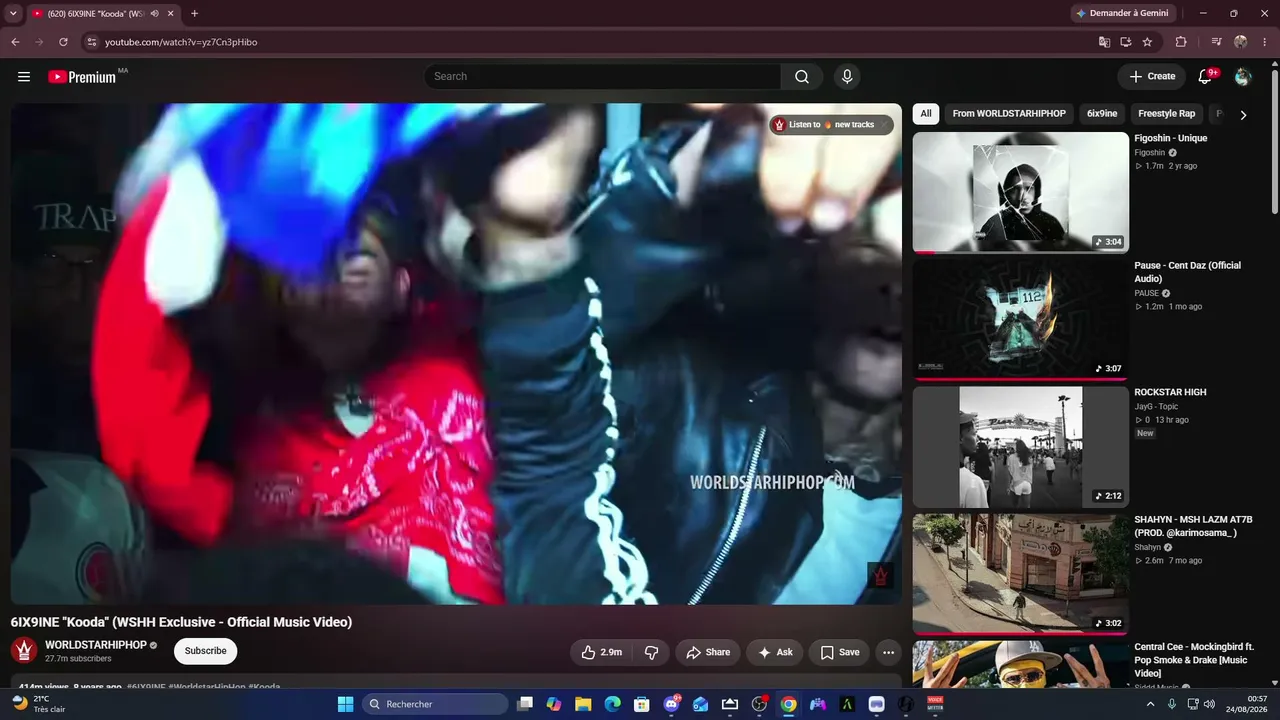Screen dimensions: 1280x720
Task: Open Chrome three-dot menu
Action: (x=1264, y=42)
